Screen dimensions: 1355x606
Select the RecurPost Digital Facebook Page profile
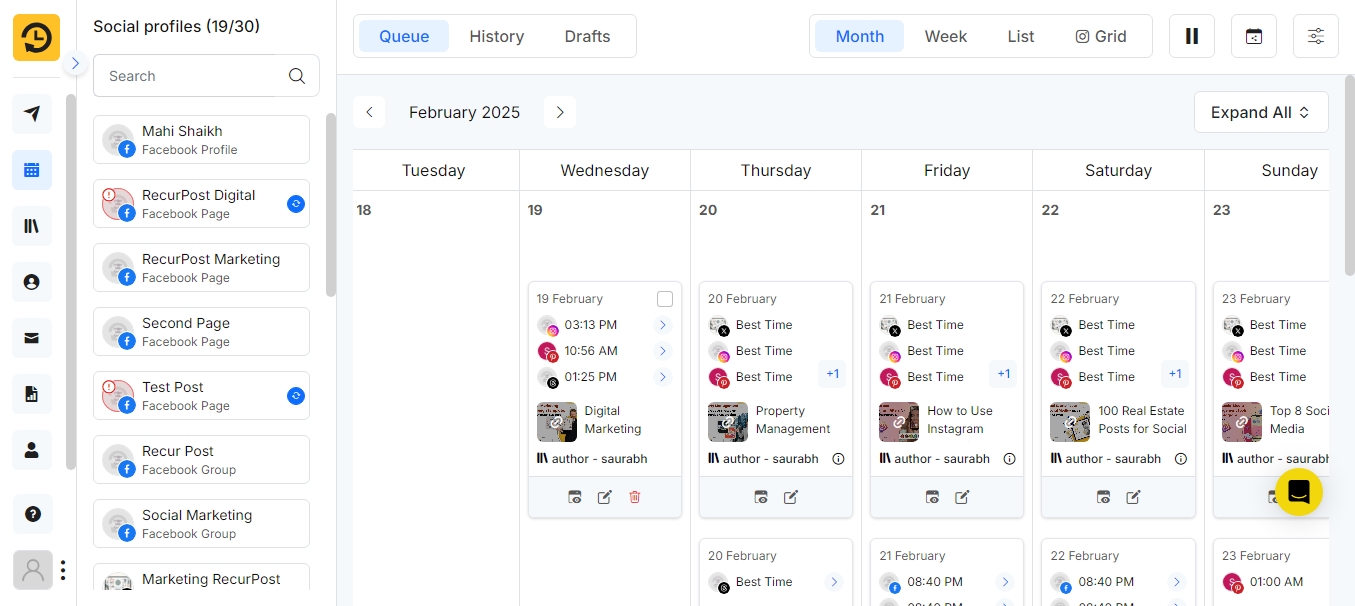[x=201, y=203]
